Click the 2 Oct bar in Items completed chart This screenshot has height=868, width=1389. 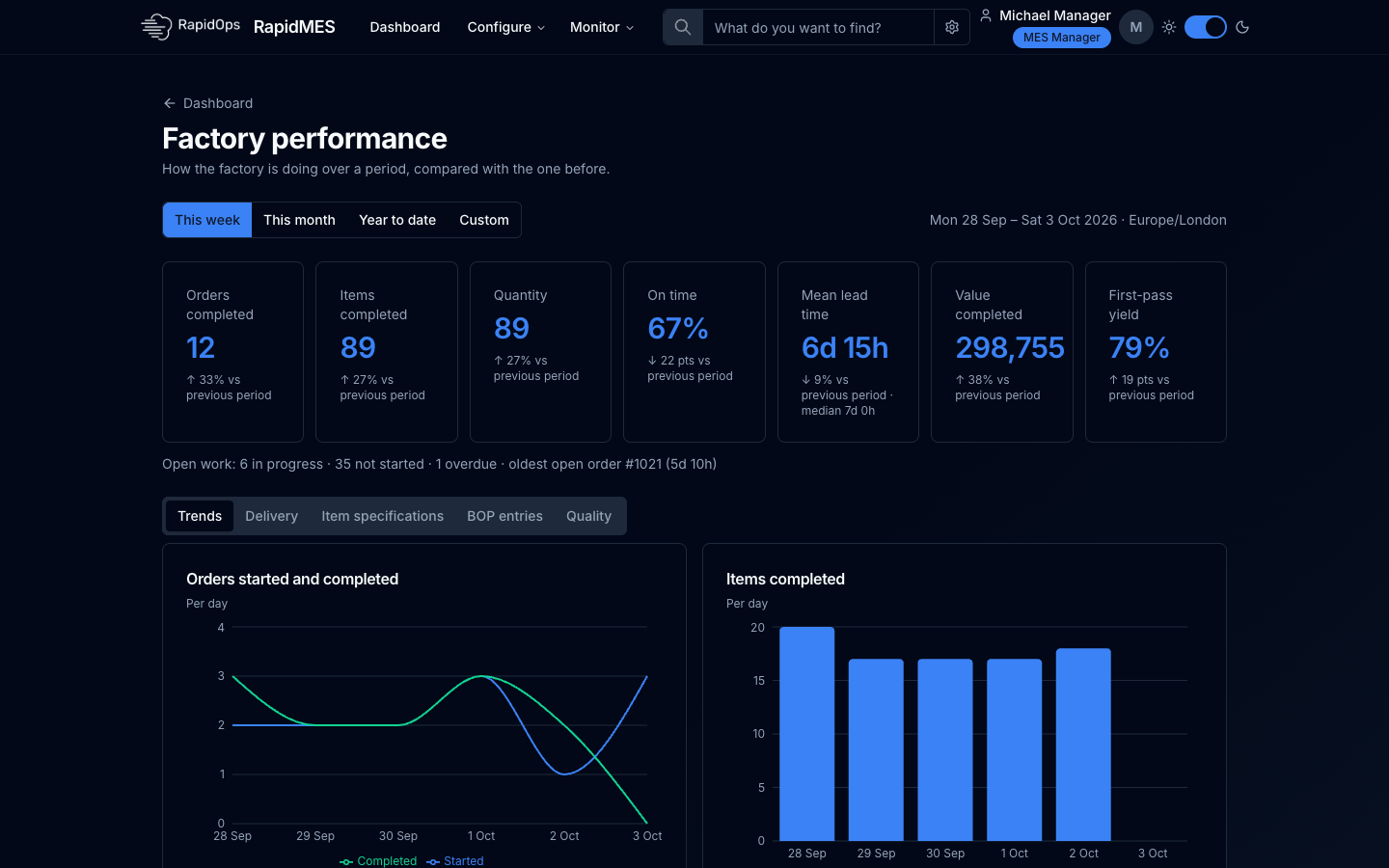point(1083,745)
